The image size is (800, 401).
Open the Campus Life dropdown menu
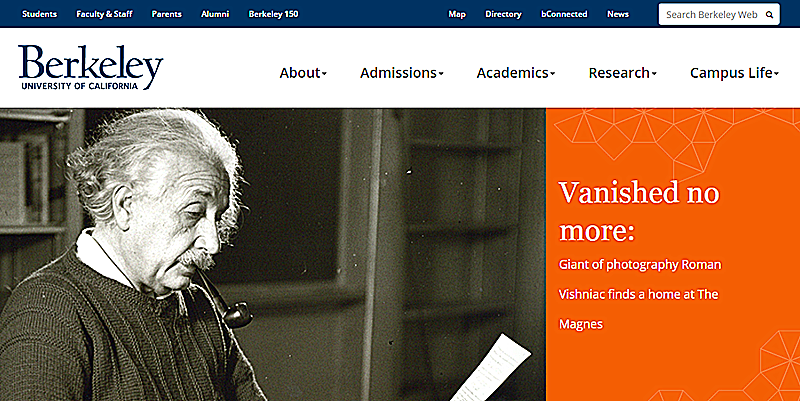point(734,73)
